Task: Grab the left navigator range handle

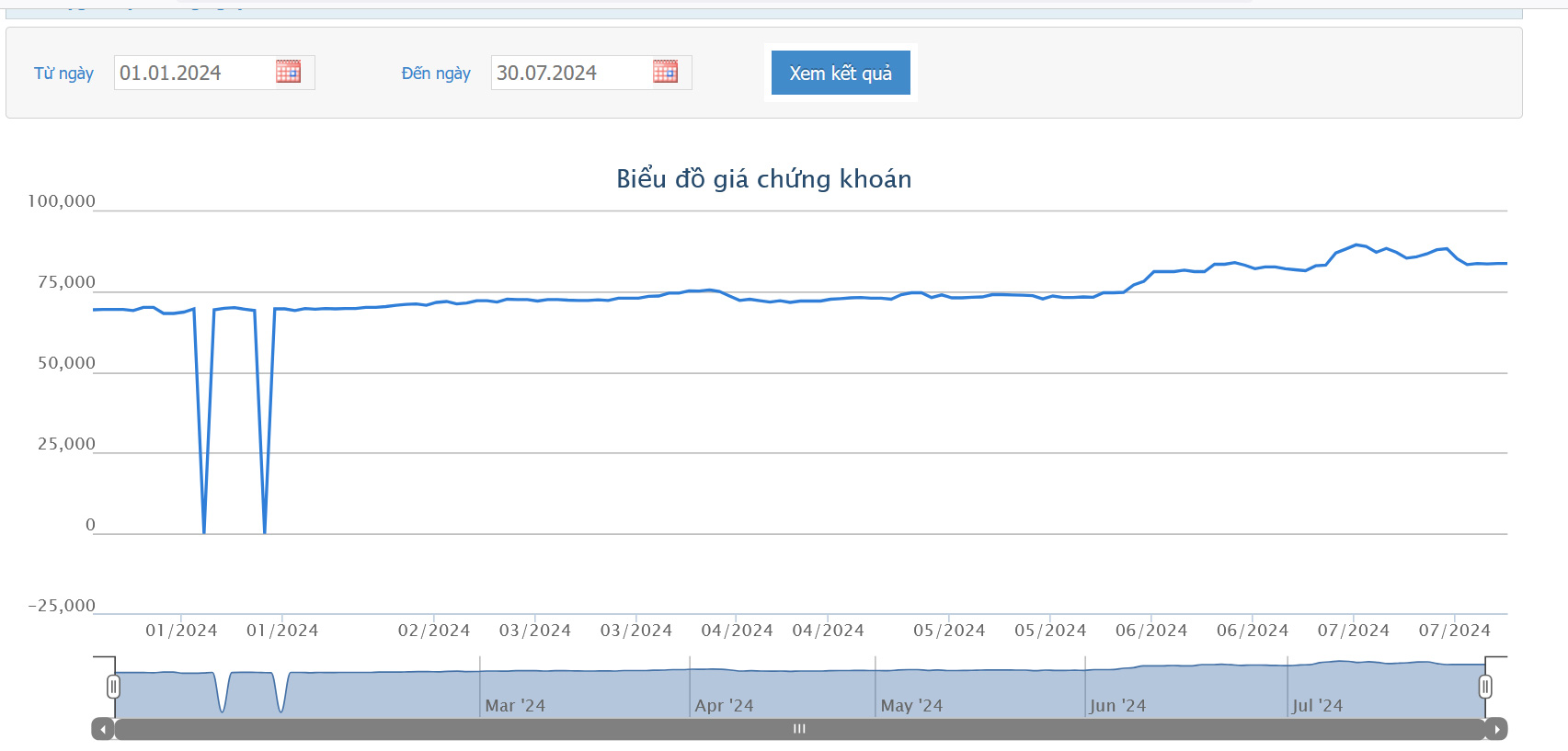Action: (113, 687)
